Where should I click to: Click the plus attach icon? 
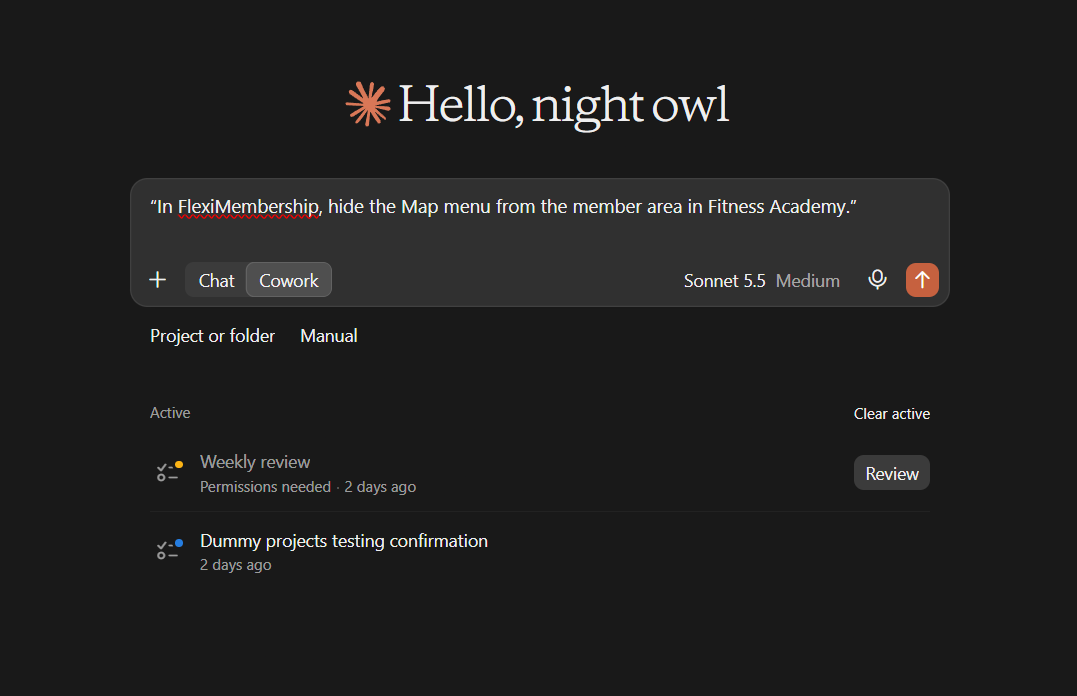[x=157, y=280]
